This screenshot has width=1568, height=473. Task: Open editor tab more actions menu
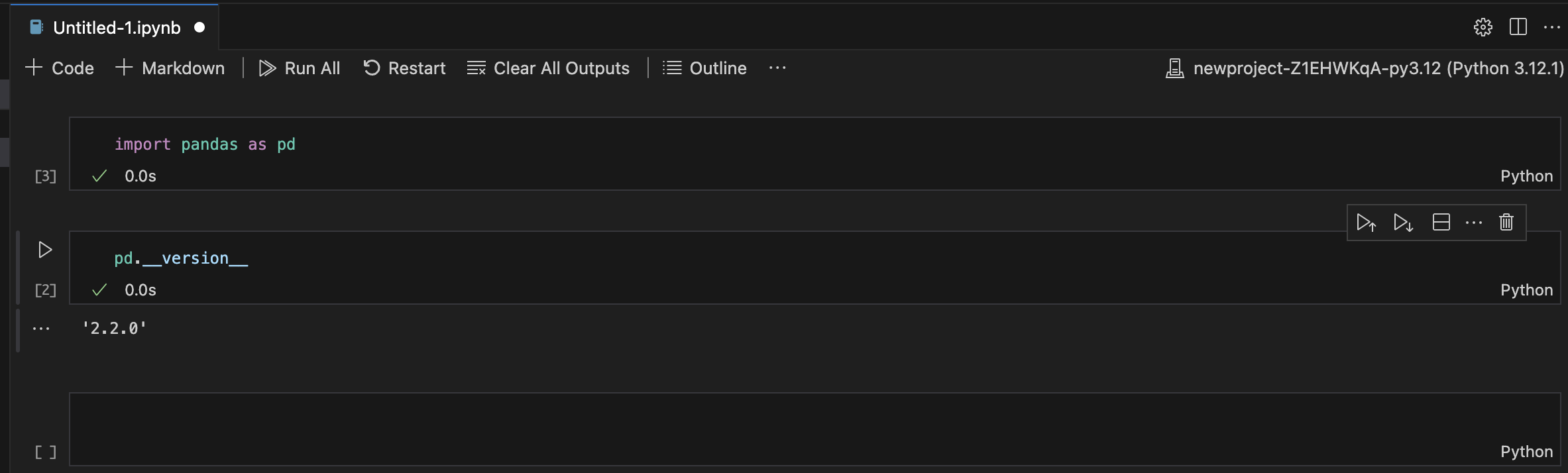pos(1552,27)
